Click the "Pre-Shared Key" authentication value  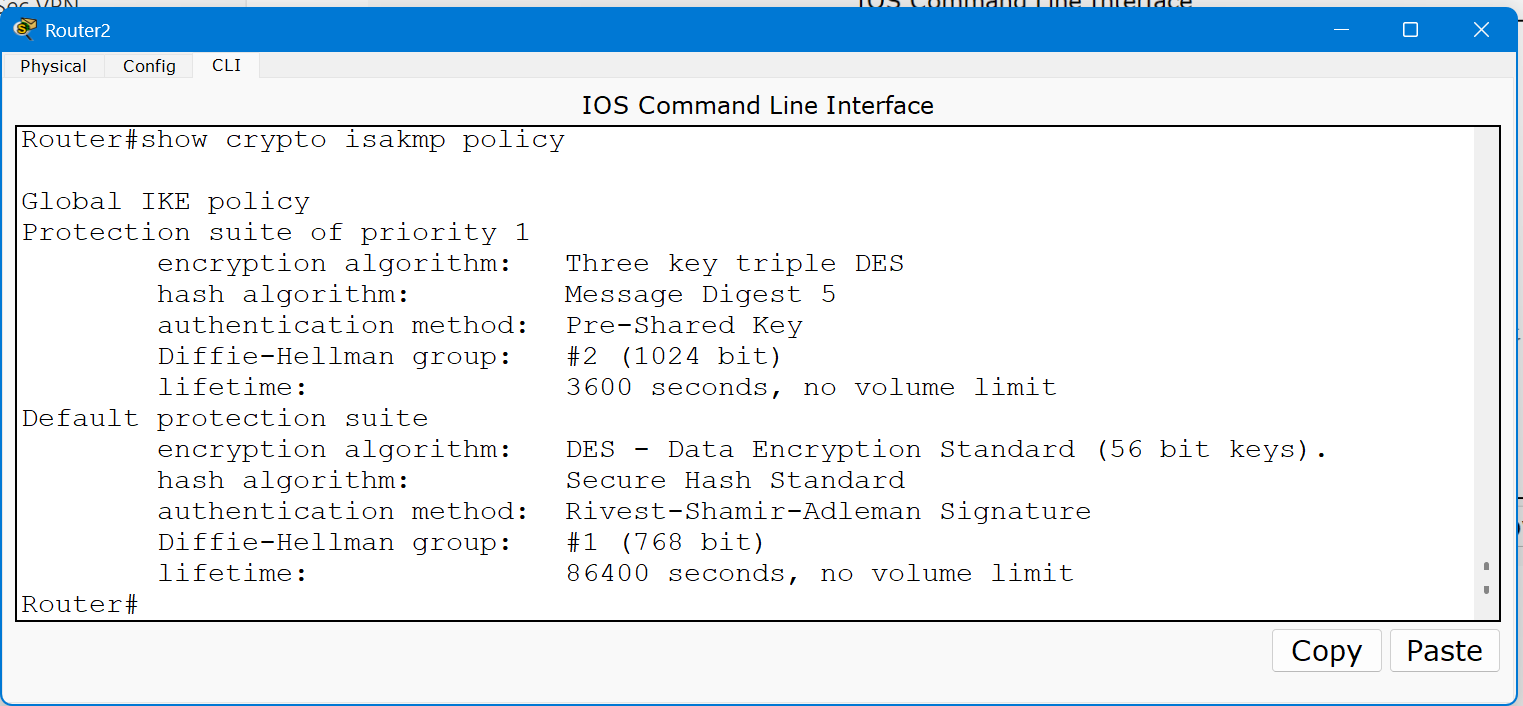tap(684, 326)
